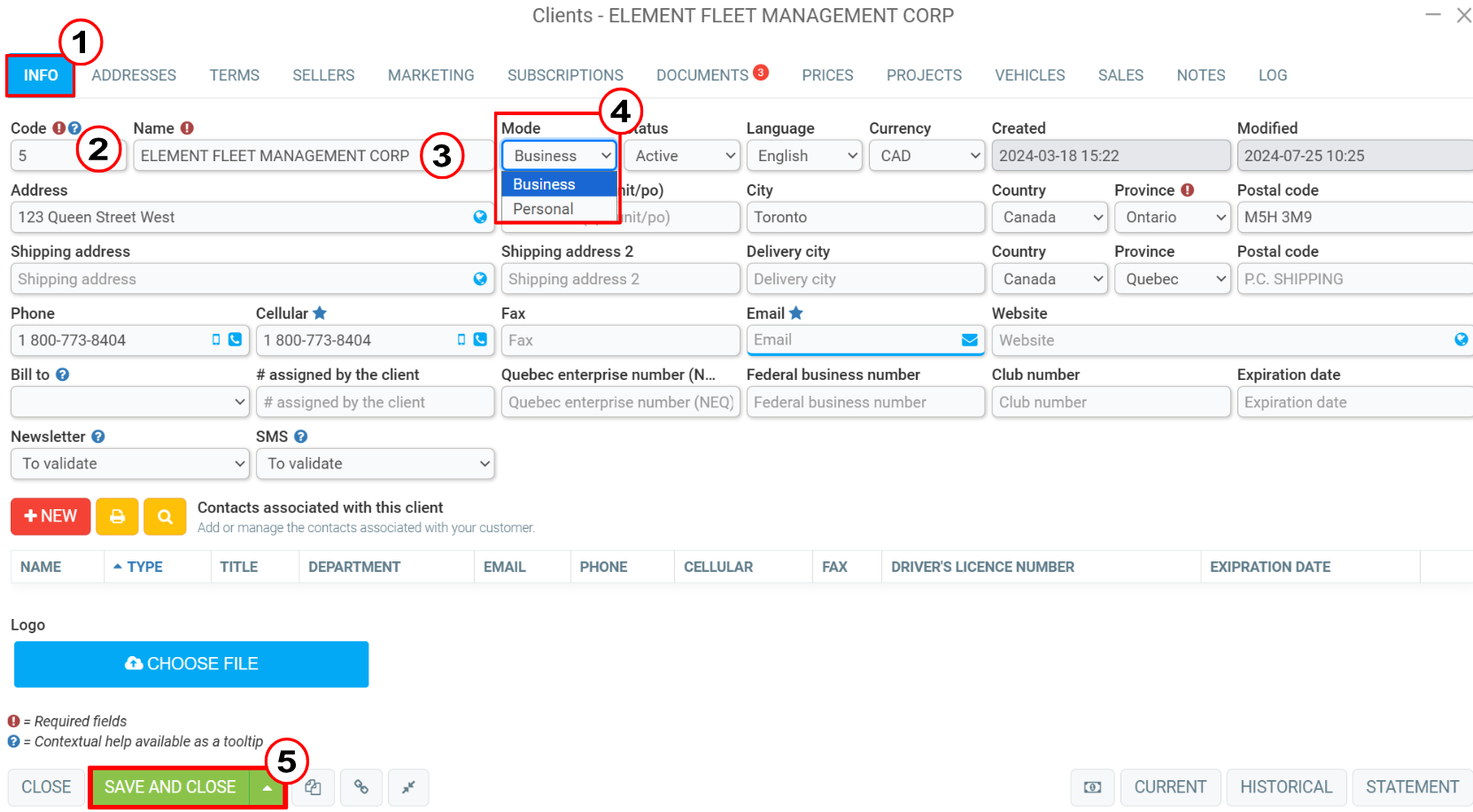Search contacts with the yellow magnifier button
This screenshot has height=812, width=1473.
pos(165,516)
